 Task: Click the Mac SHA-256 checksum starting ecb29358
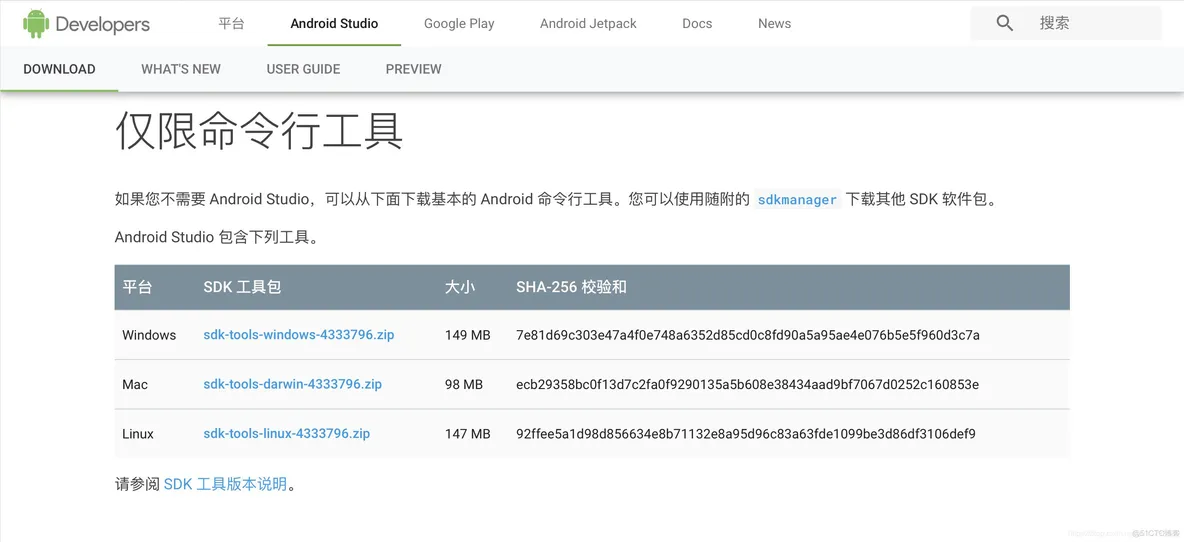click(x=748, y=384)
